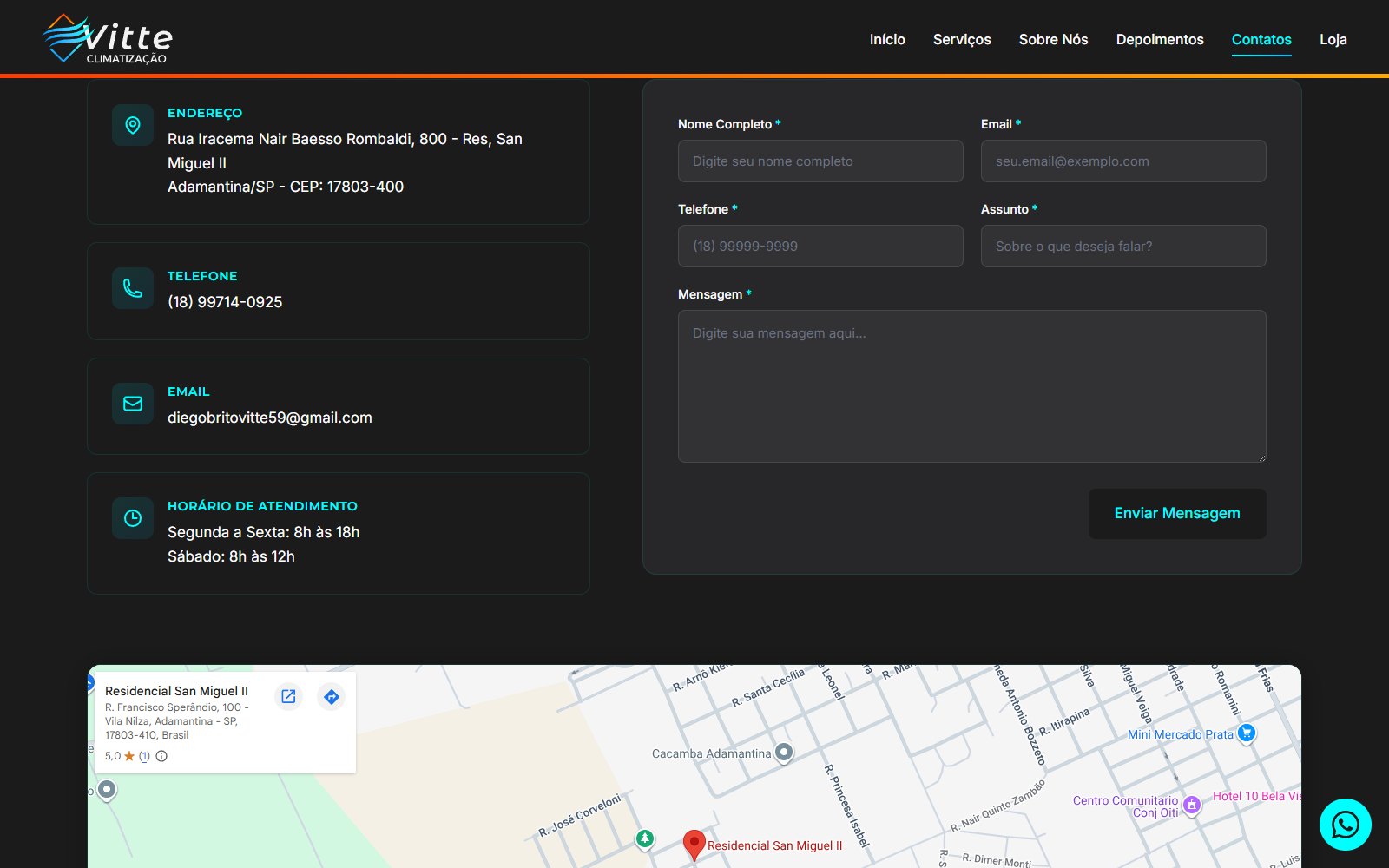
Task: Click the grey map marker under the map card
Action: click(x=107, y=790)
